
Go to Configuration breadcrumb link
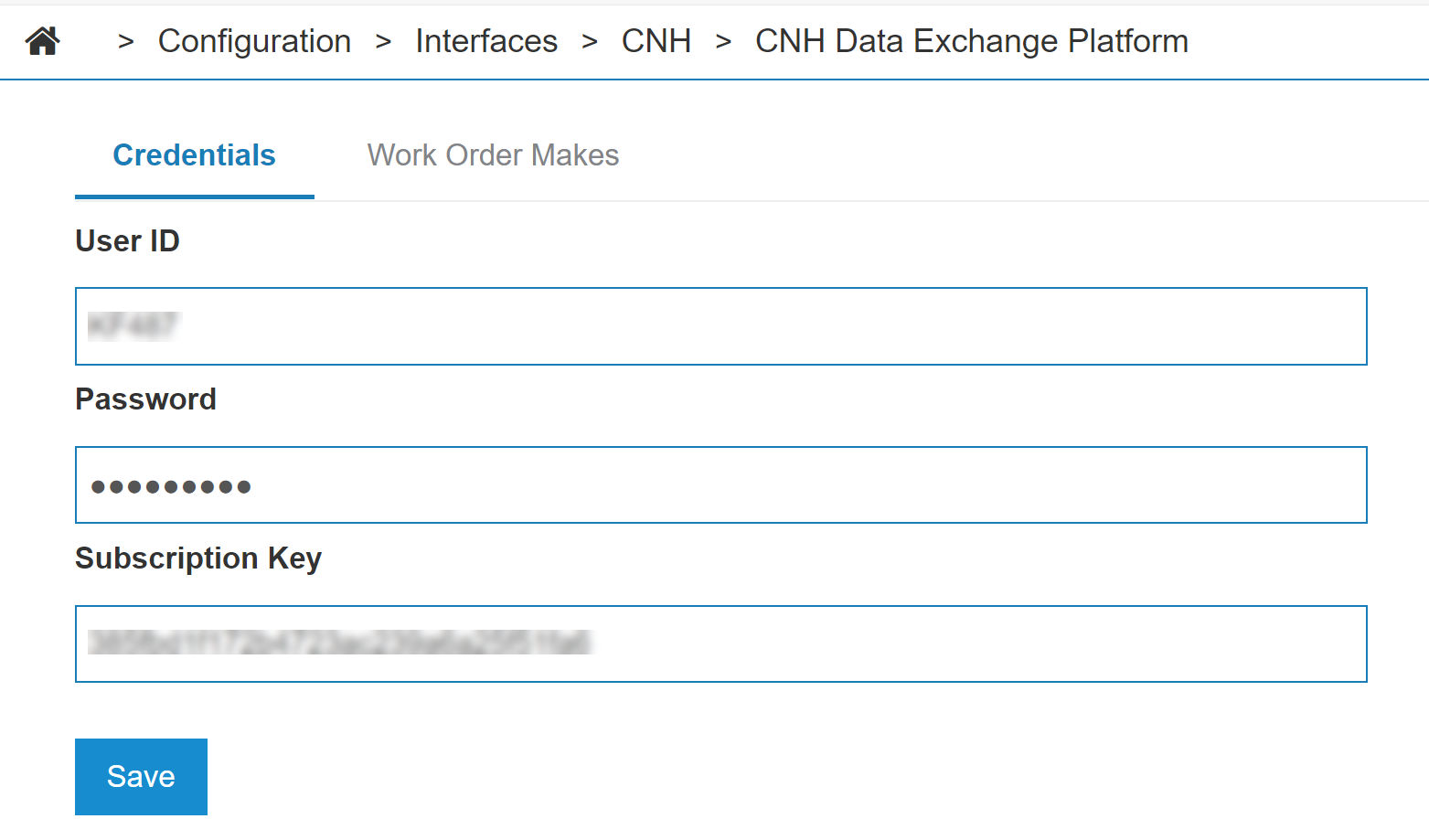tap(254, 41)
